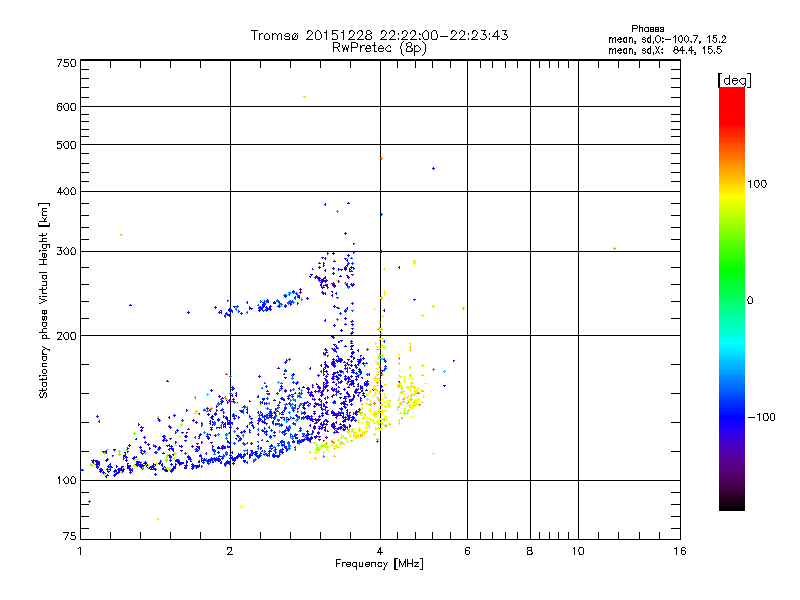This screenshot has height=600, width=800.
Task: Click the 'mean, sd,O:-100.7, 15.2' statistic
Action: (667, 39)
